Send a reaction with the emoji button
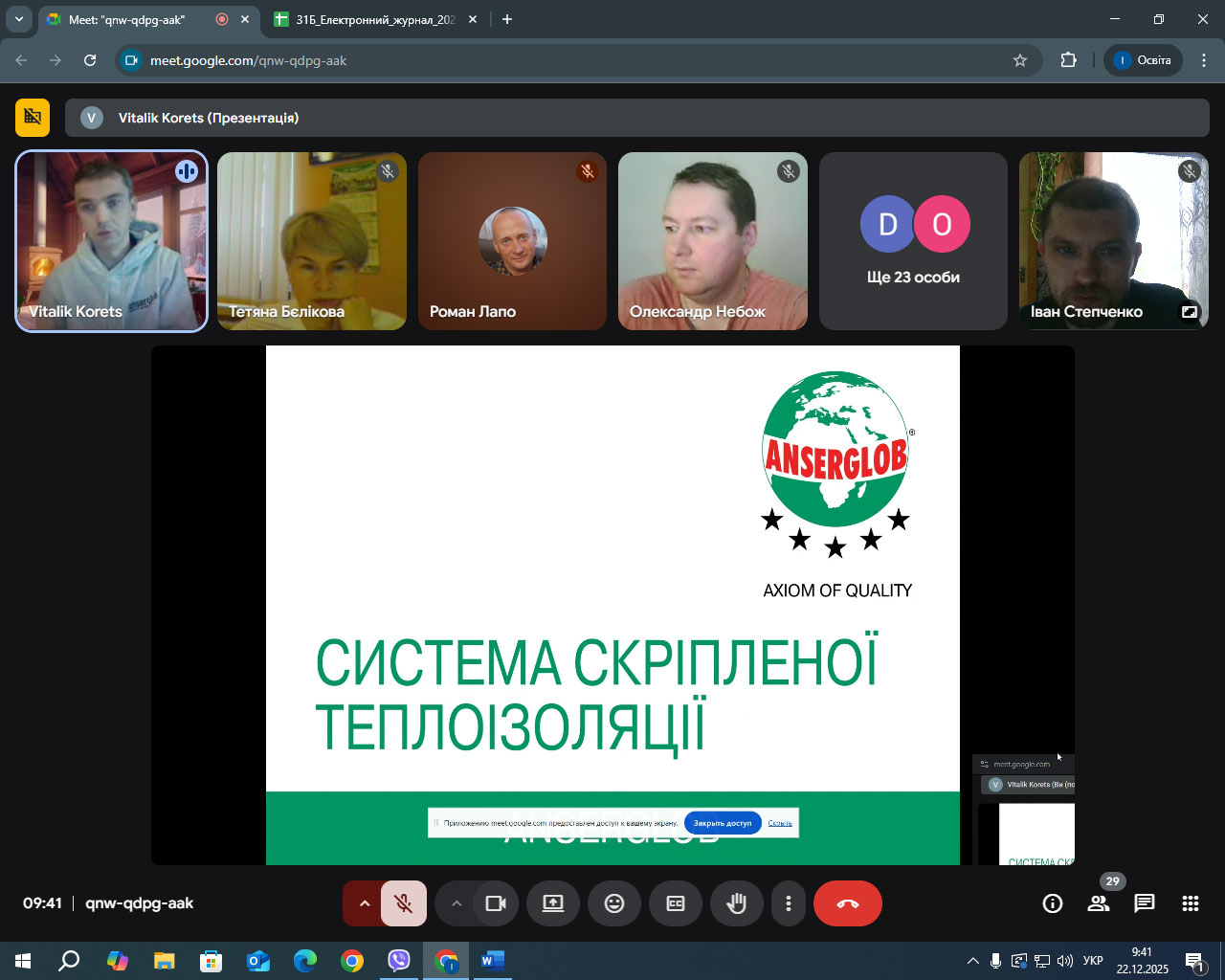This screenshot has height=980, width=1225. [x=614, y=903]
